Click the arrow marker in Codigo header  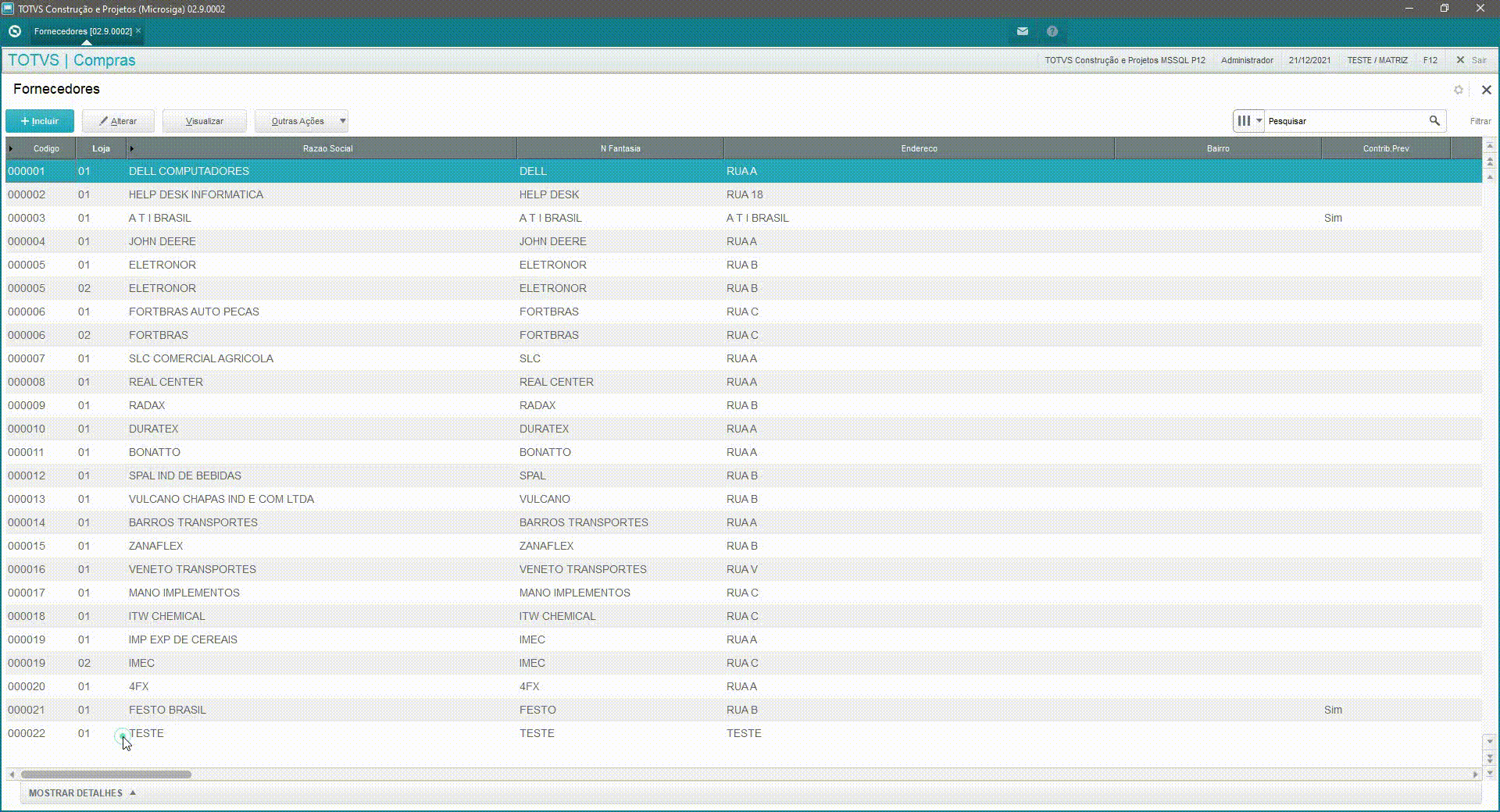(x=11, y=148)
